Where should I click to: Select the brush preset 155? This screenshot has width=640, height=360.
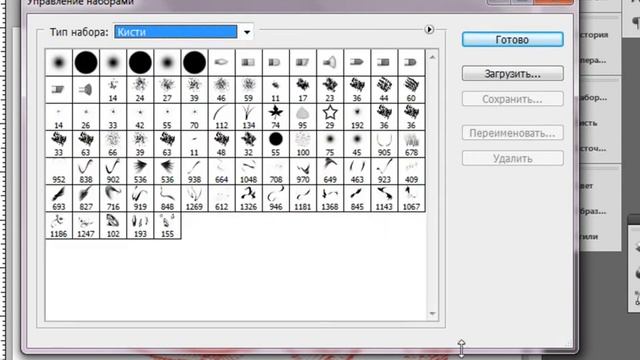pos(167,225)
